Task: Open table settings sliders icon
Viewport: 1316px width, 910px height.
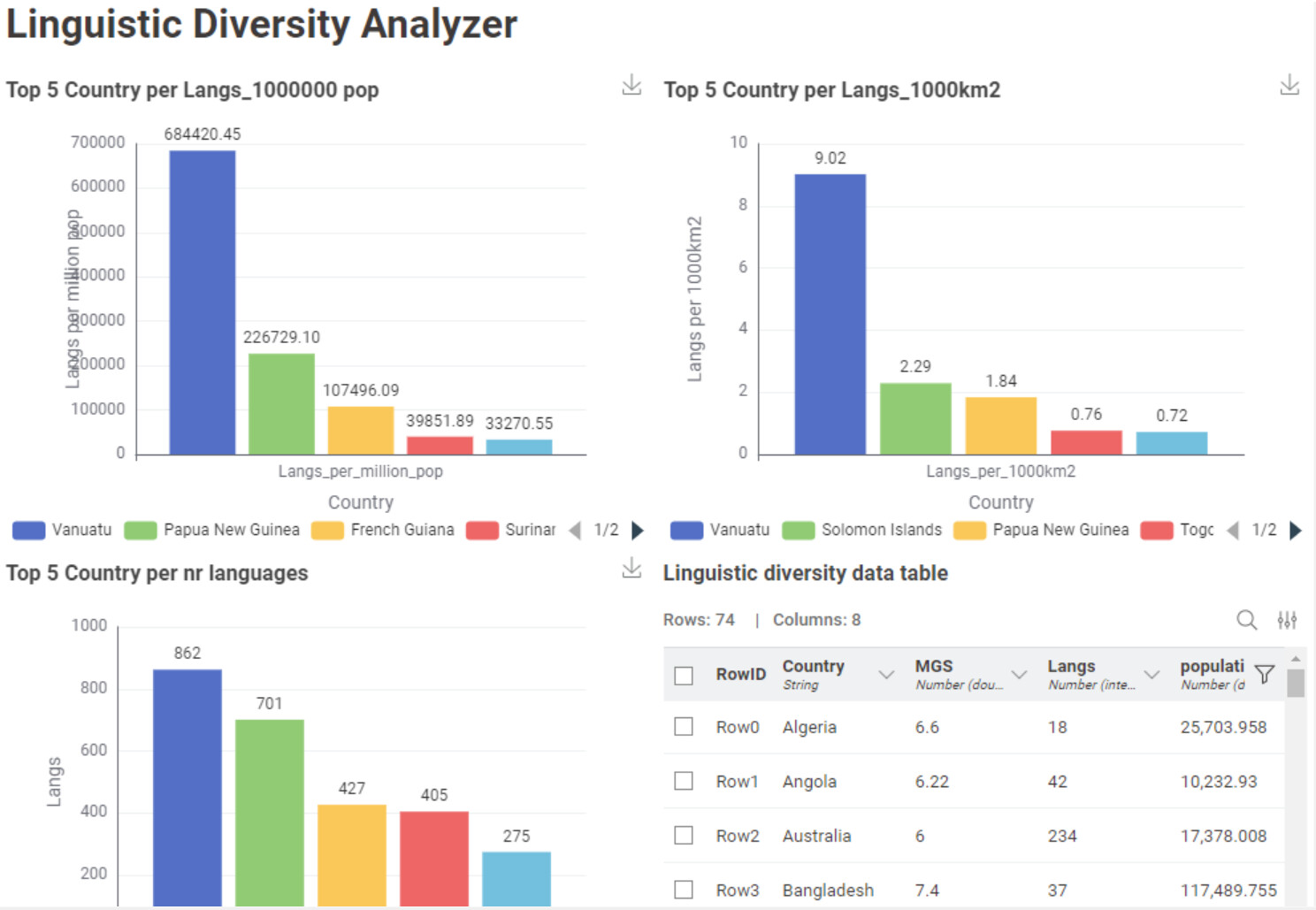Action: pos(1287,620)
